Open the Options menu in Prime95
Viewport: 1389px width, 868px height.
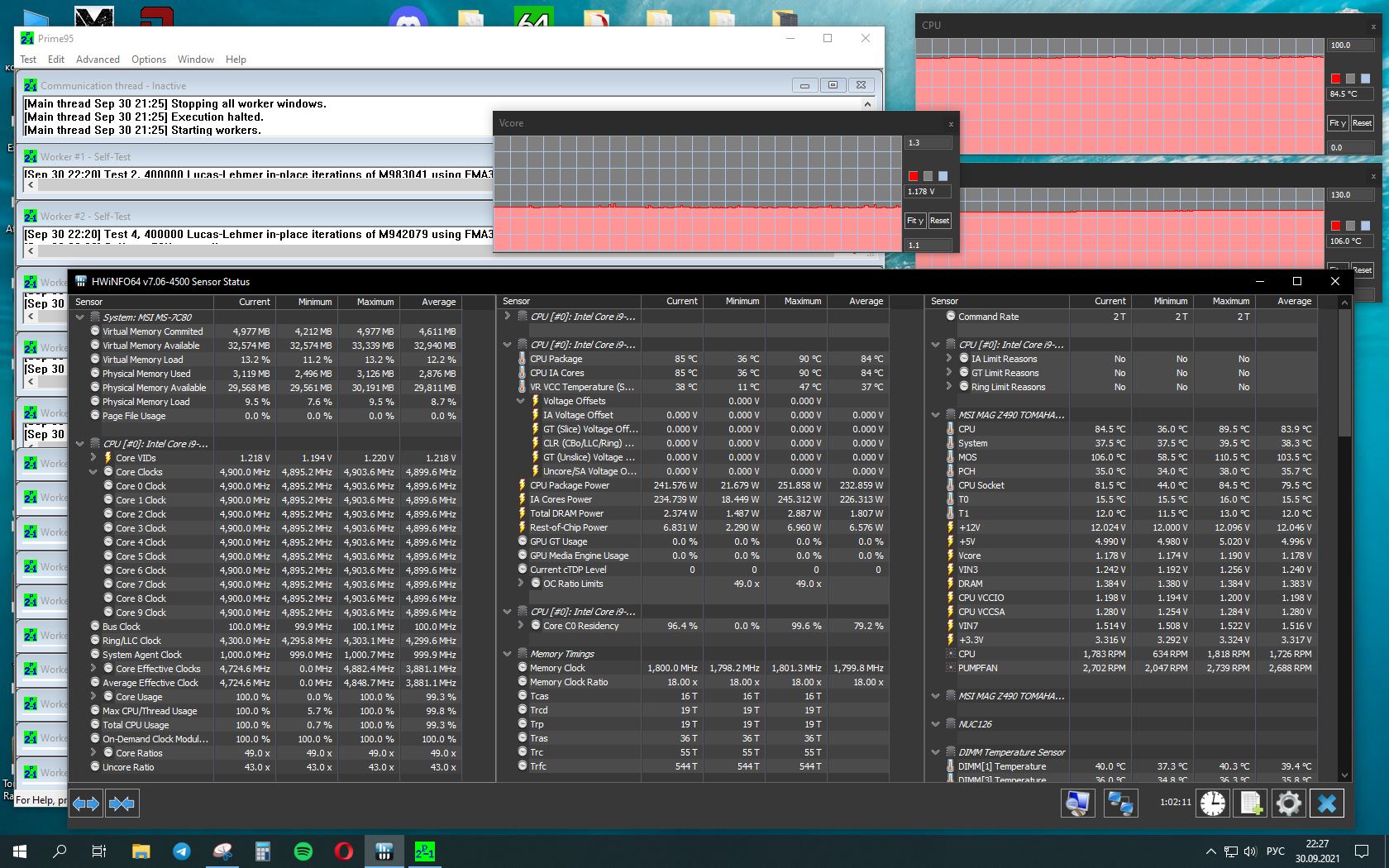[149, 60]
